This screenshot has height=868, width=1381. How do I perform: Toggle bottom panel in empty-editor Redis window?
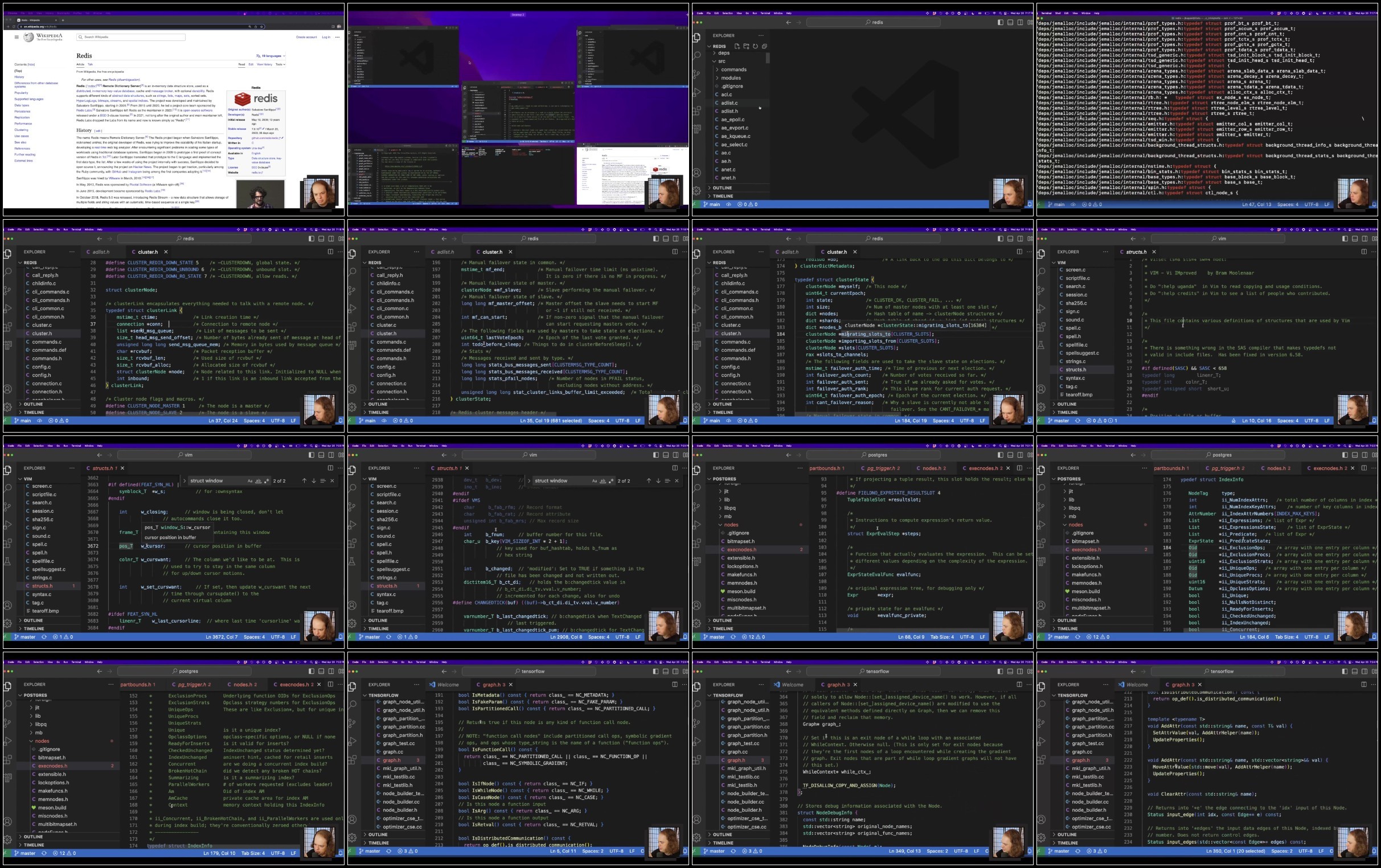[1010, 22]
